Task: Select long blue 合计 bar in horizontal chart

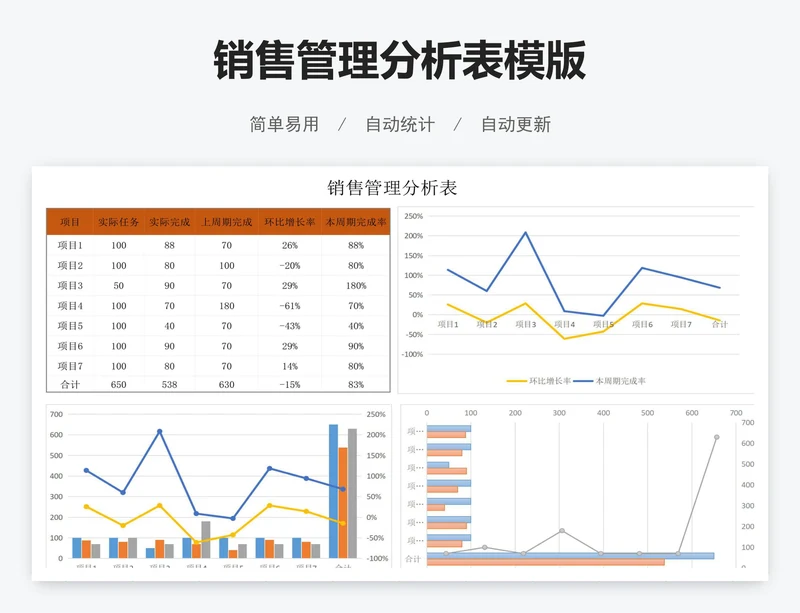Action: point(570,556)
